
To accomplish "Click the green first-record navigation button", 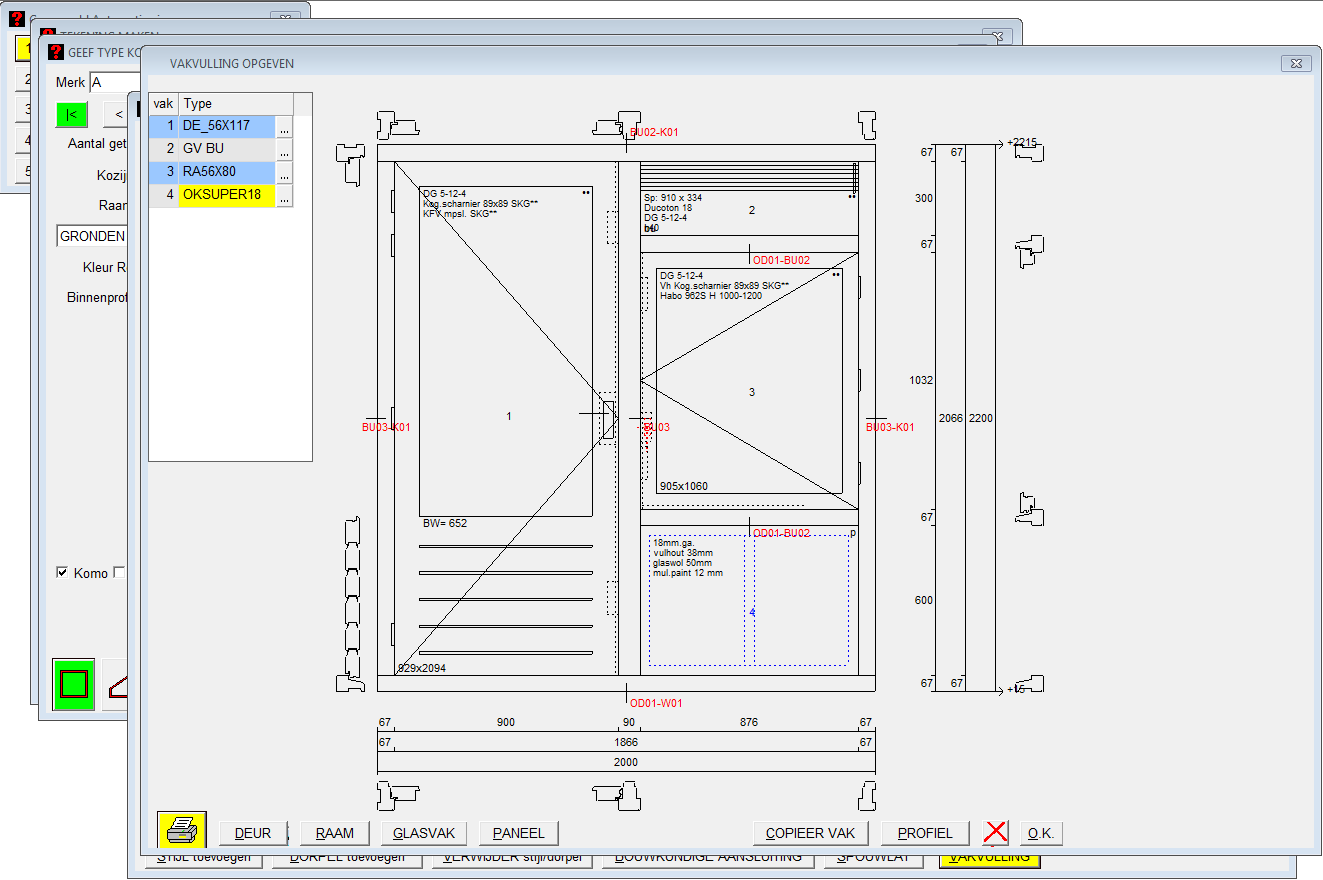I will (x=71, y=114).
